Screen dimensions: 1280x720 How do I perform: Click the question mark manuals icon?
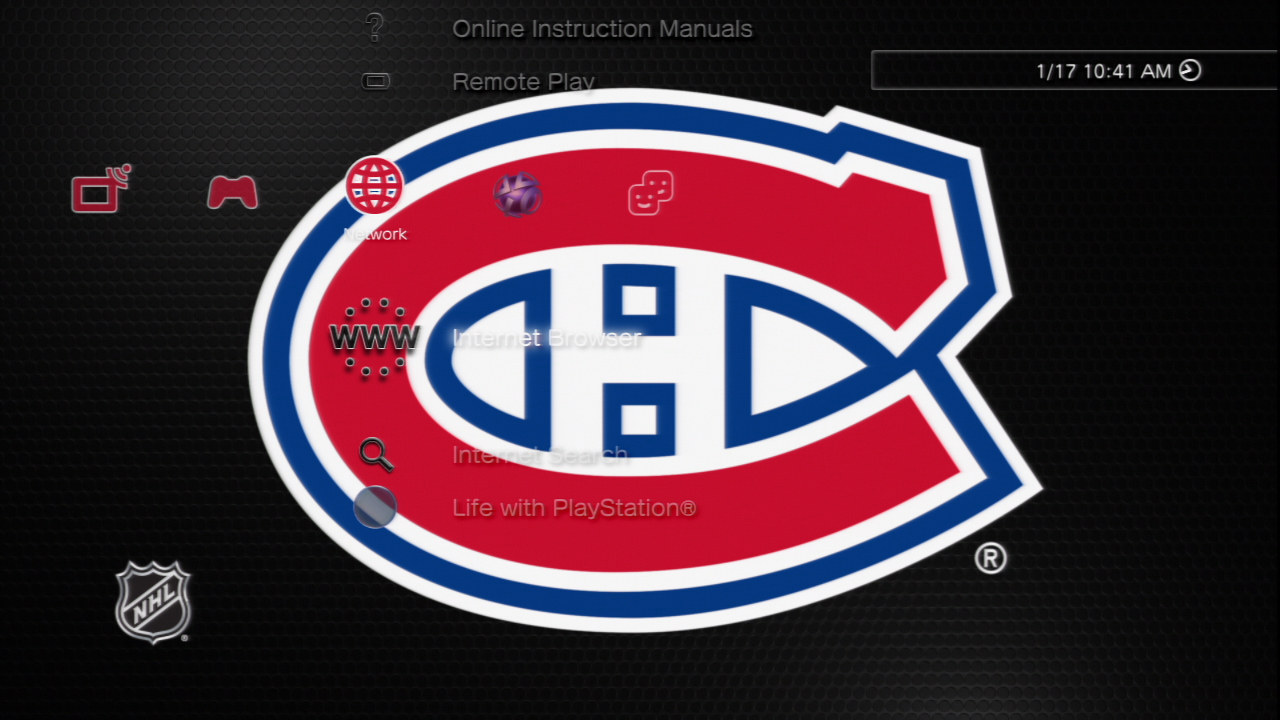375,28
